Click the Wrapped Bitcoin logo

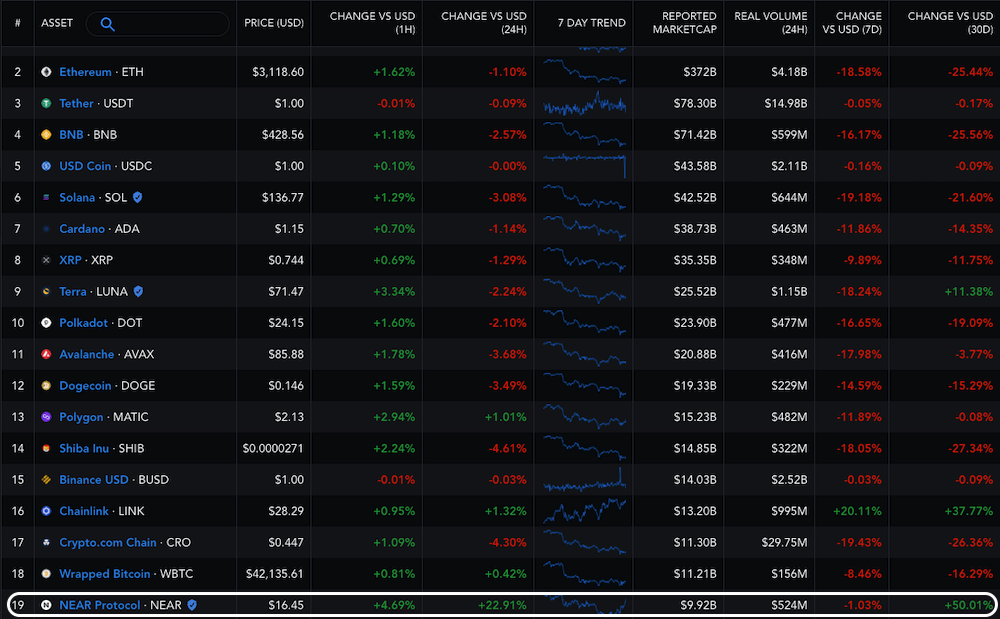tap(46, 574)
